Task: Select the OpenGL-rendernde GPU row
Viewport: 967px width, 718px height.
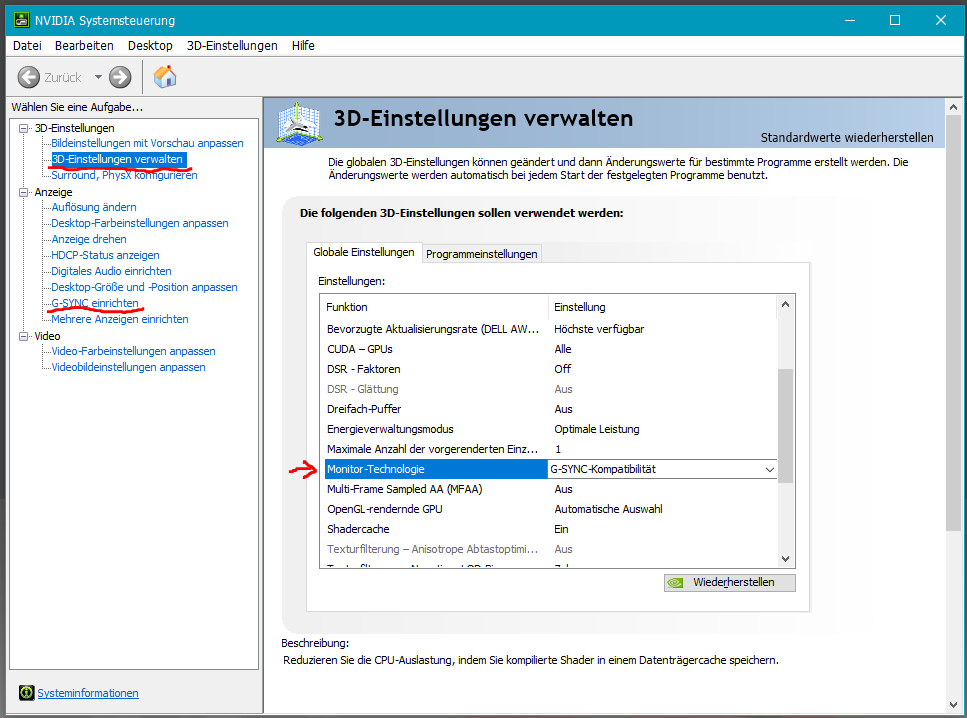Action: point(550,510)
